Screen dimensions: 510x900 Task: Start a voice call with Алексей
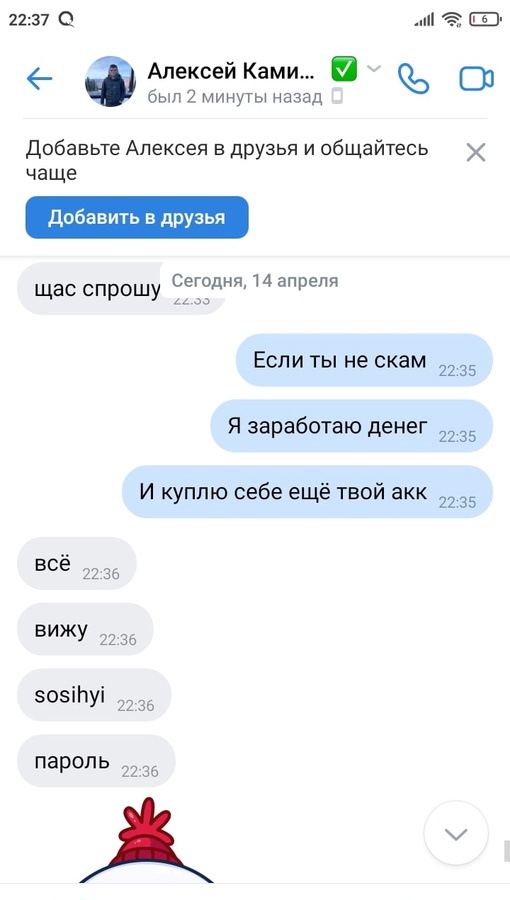point(414,79)
